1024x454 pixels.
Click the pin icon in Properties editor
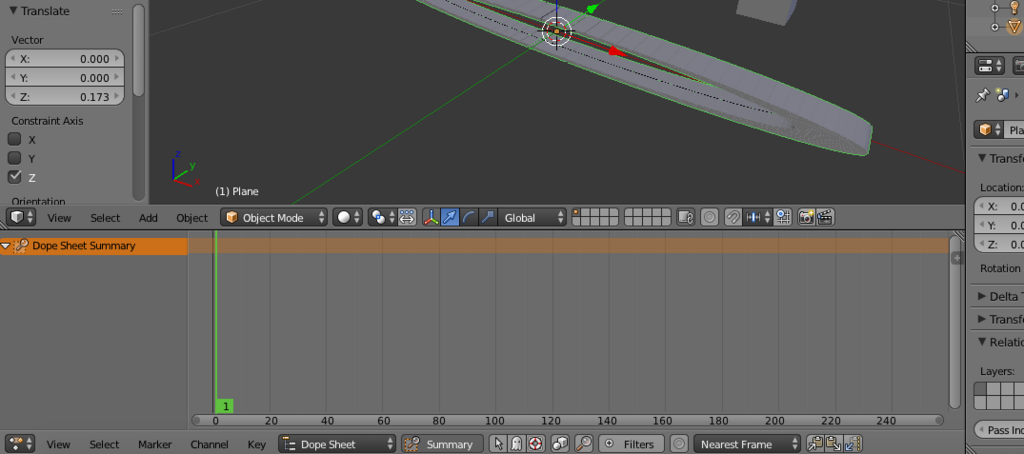982,96
